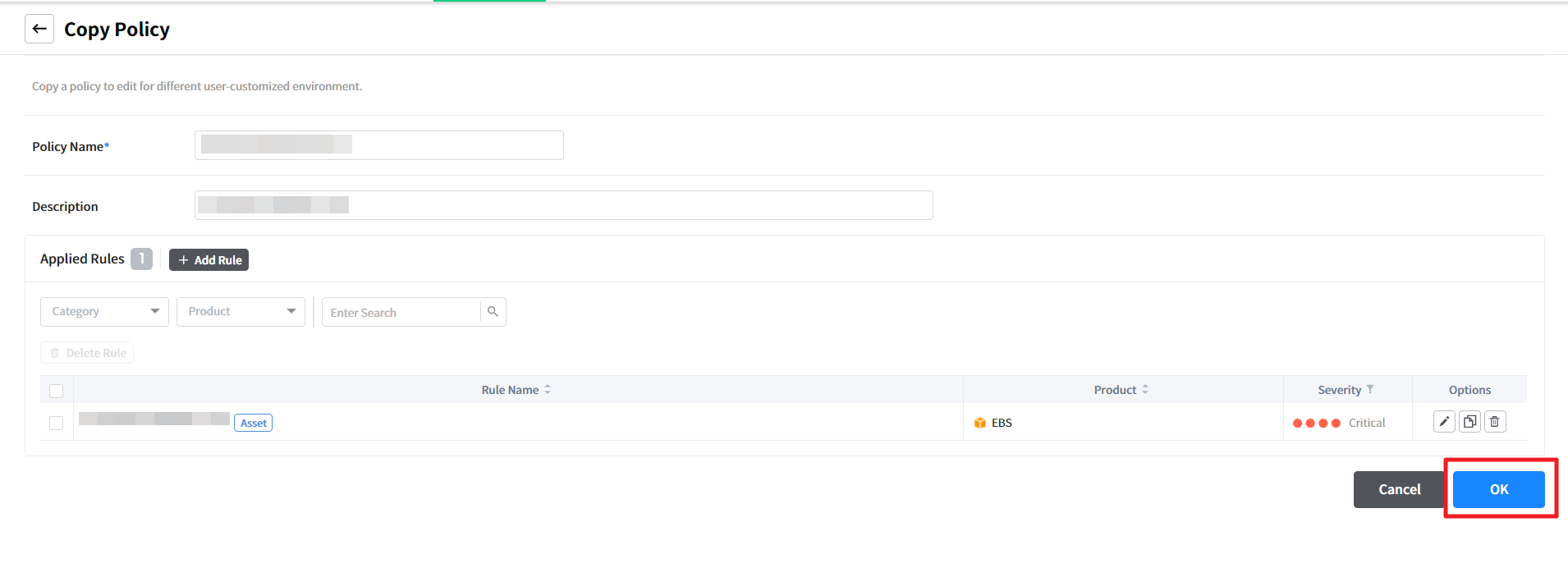Expand the Product filter dropdown
The image size is (1568, 568).
pos(241,312)
